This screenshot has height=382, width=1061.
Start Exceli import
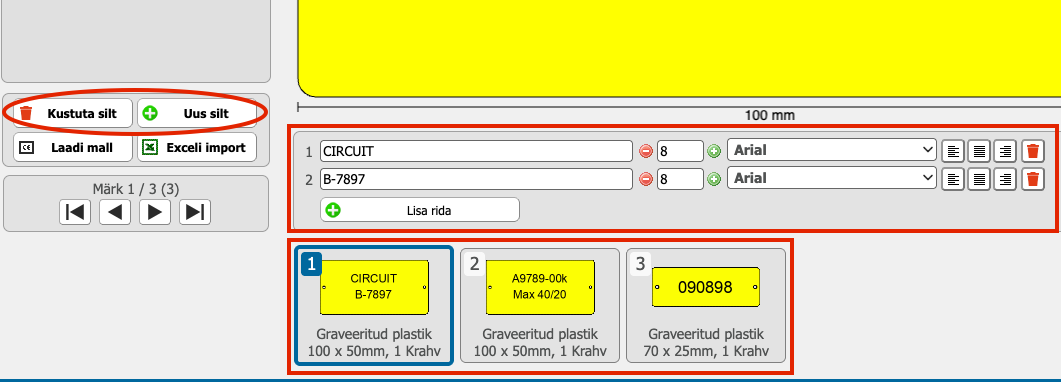click(197, 147)
